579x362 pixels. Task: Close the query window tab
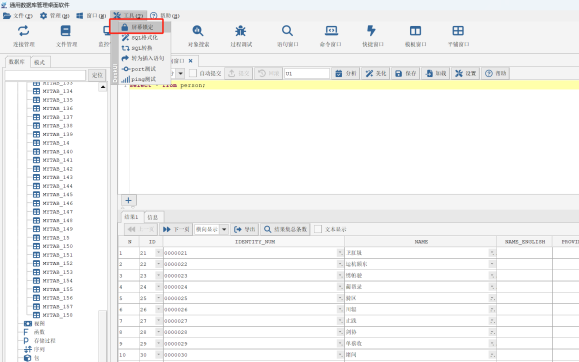(x=191, y=61)
